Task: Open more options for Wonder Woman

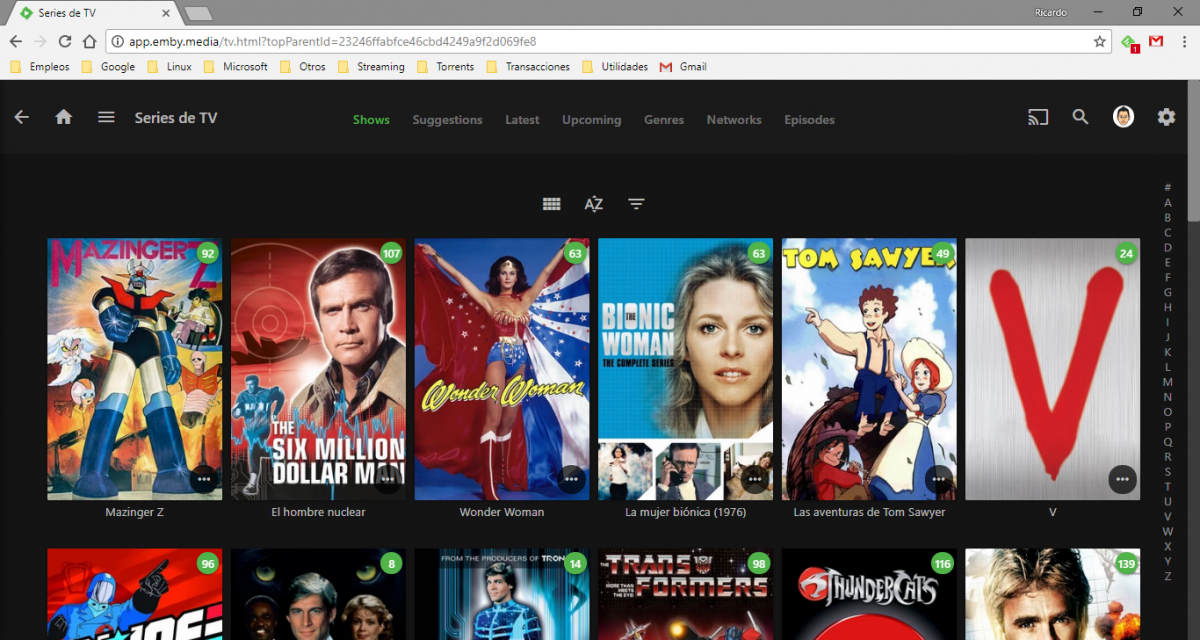Action: [572, 479]
